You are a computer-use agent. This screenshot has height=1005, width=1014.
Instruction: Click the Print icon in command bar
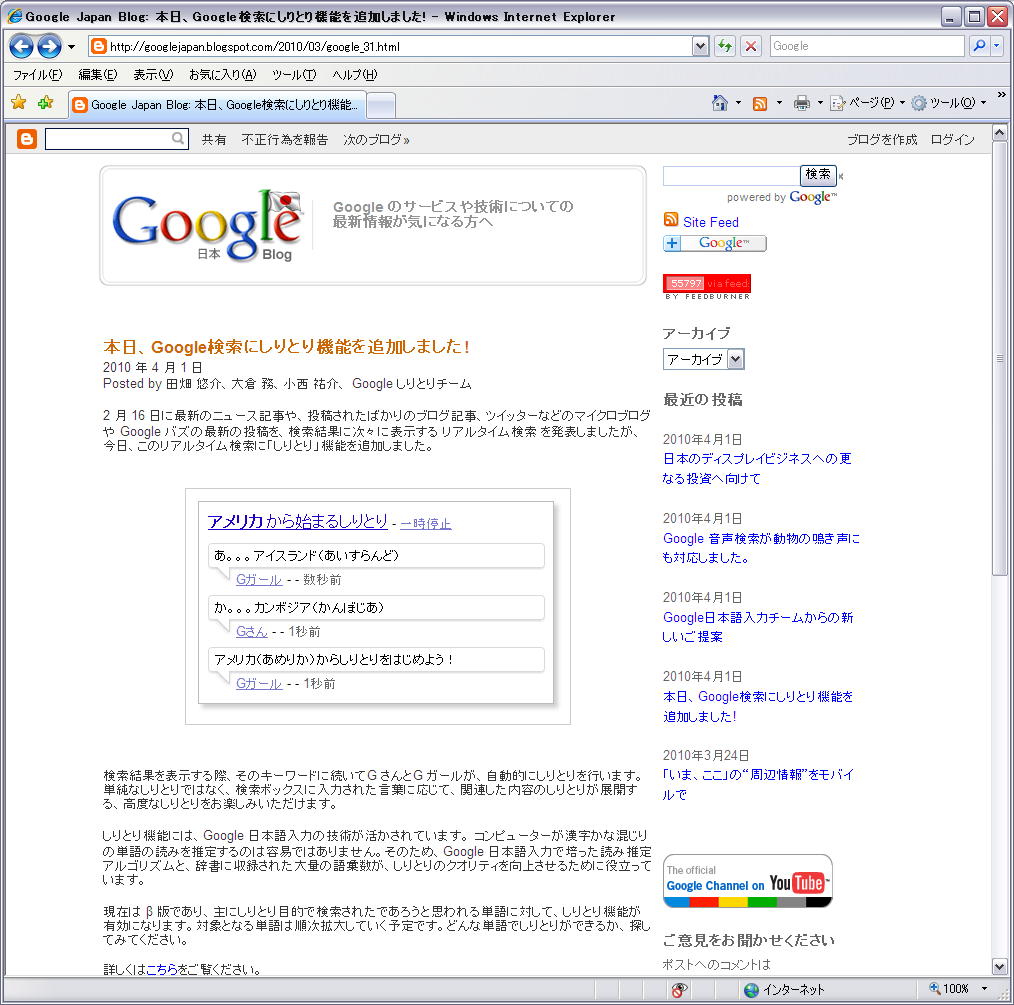click(802, 103)
